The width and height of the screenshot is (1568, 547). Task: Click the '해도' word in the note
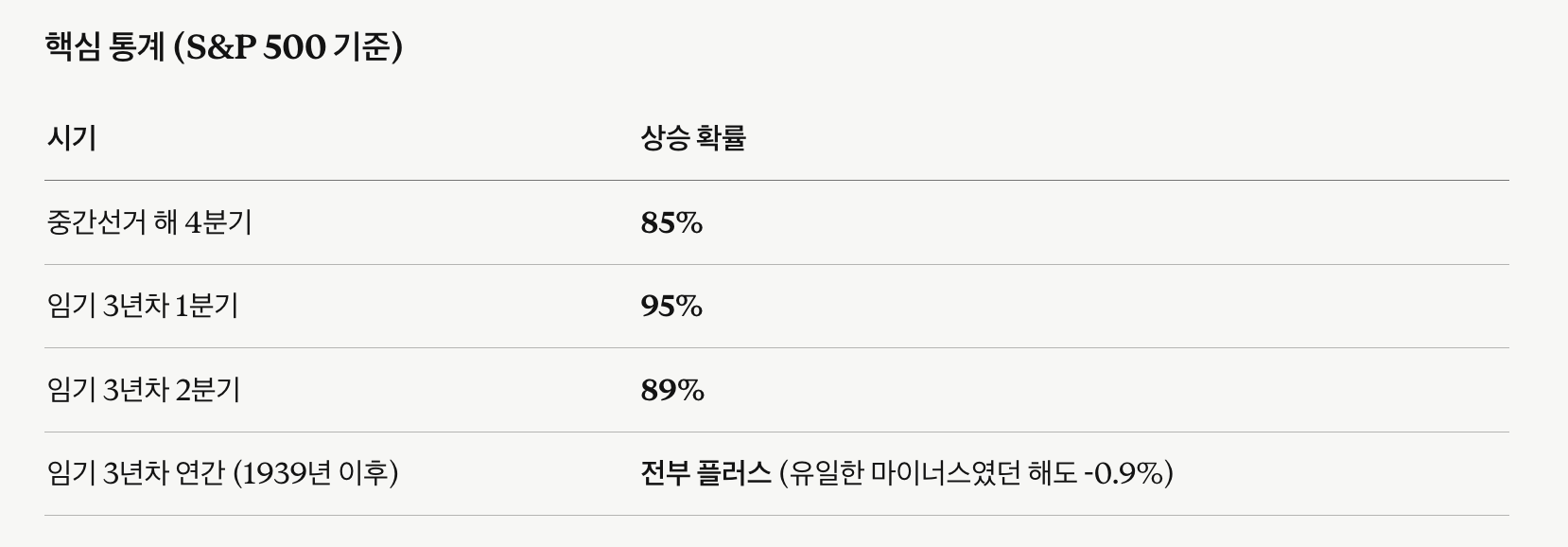click(x=1053, y=473)
